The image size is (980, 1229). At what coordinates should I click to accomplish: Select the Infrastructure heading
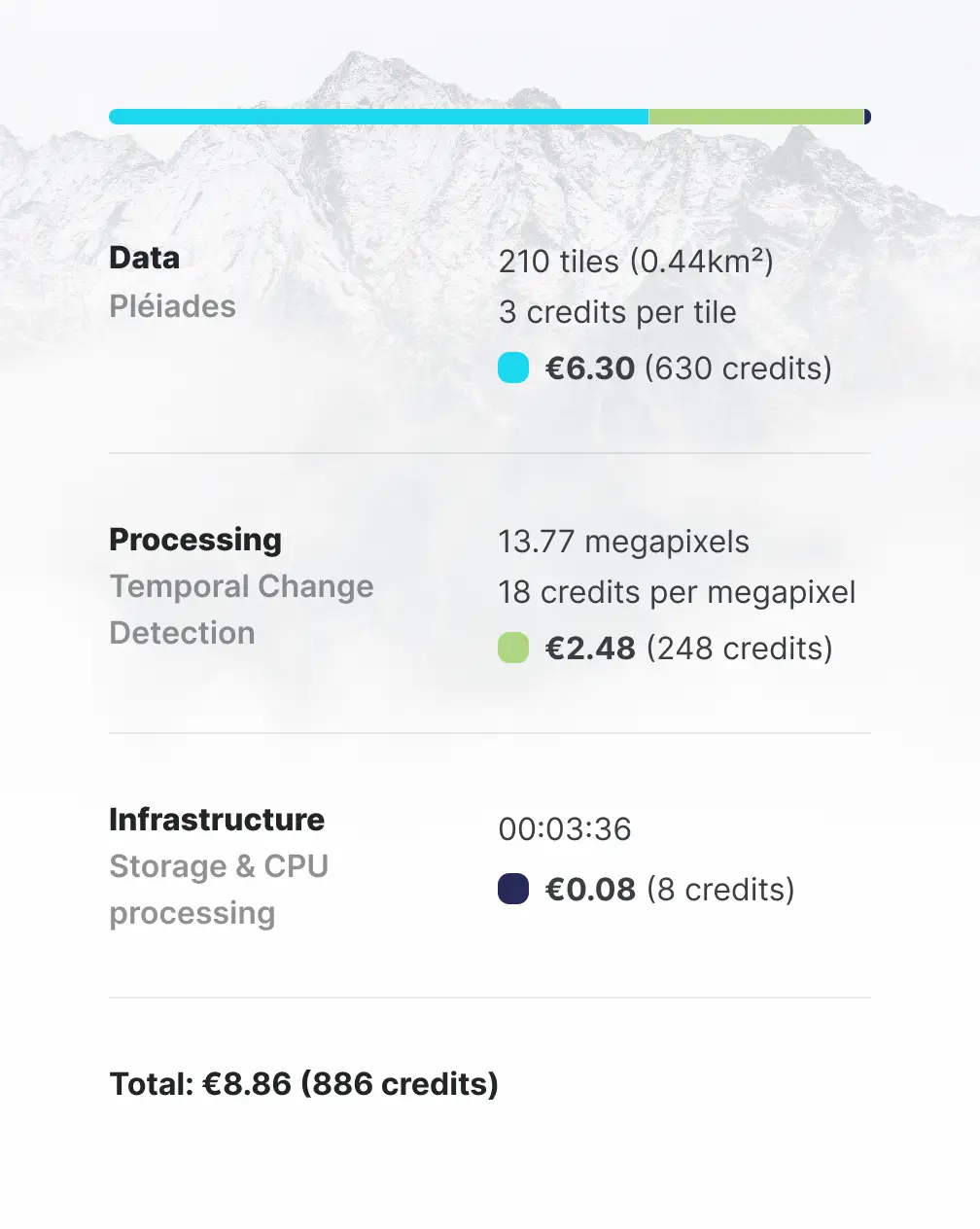[217, 820]
